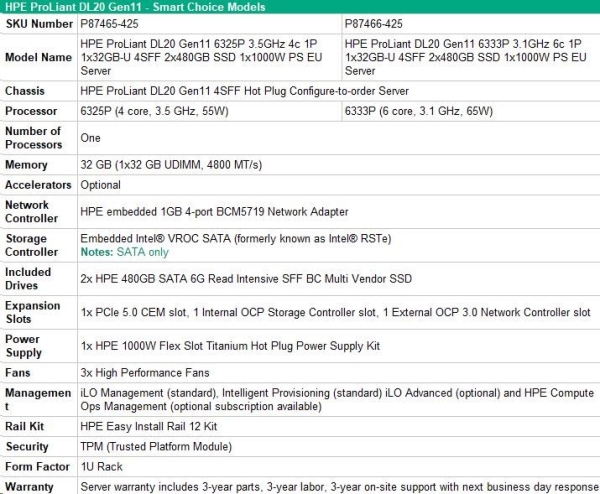The width and height of the screenshot is (600, 494).
Task: Click the green table title banner
Action: pos(300,6)
